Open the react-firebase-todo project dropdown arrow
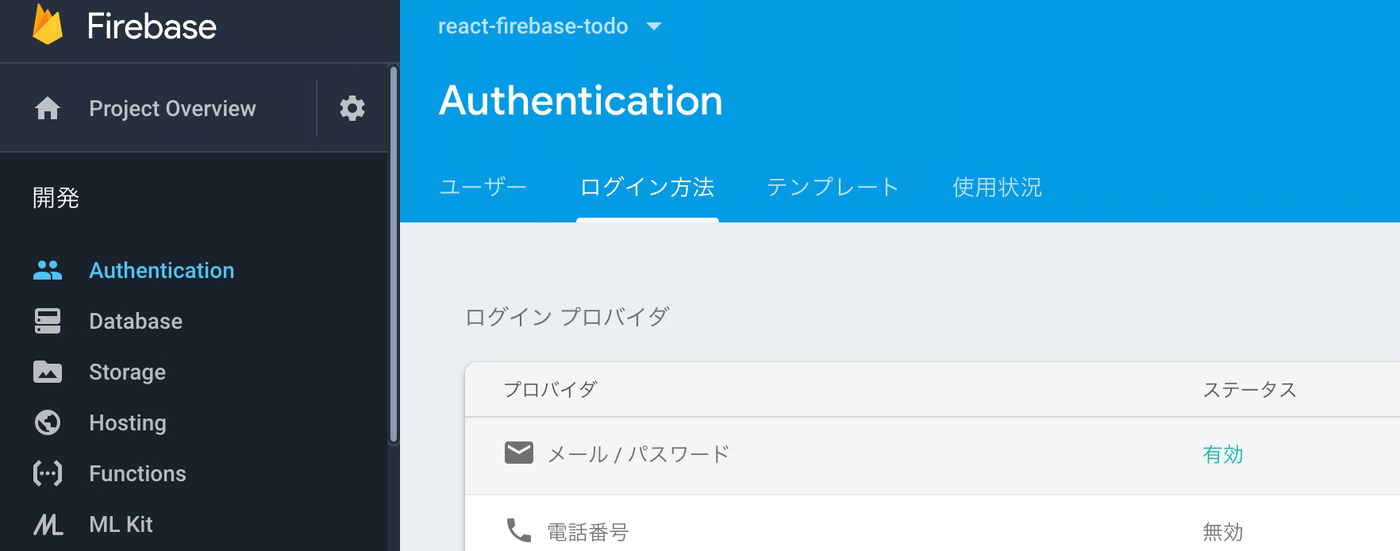The height and width of the screenshot is (551, 1400). tap(654, 26)
